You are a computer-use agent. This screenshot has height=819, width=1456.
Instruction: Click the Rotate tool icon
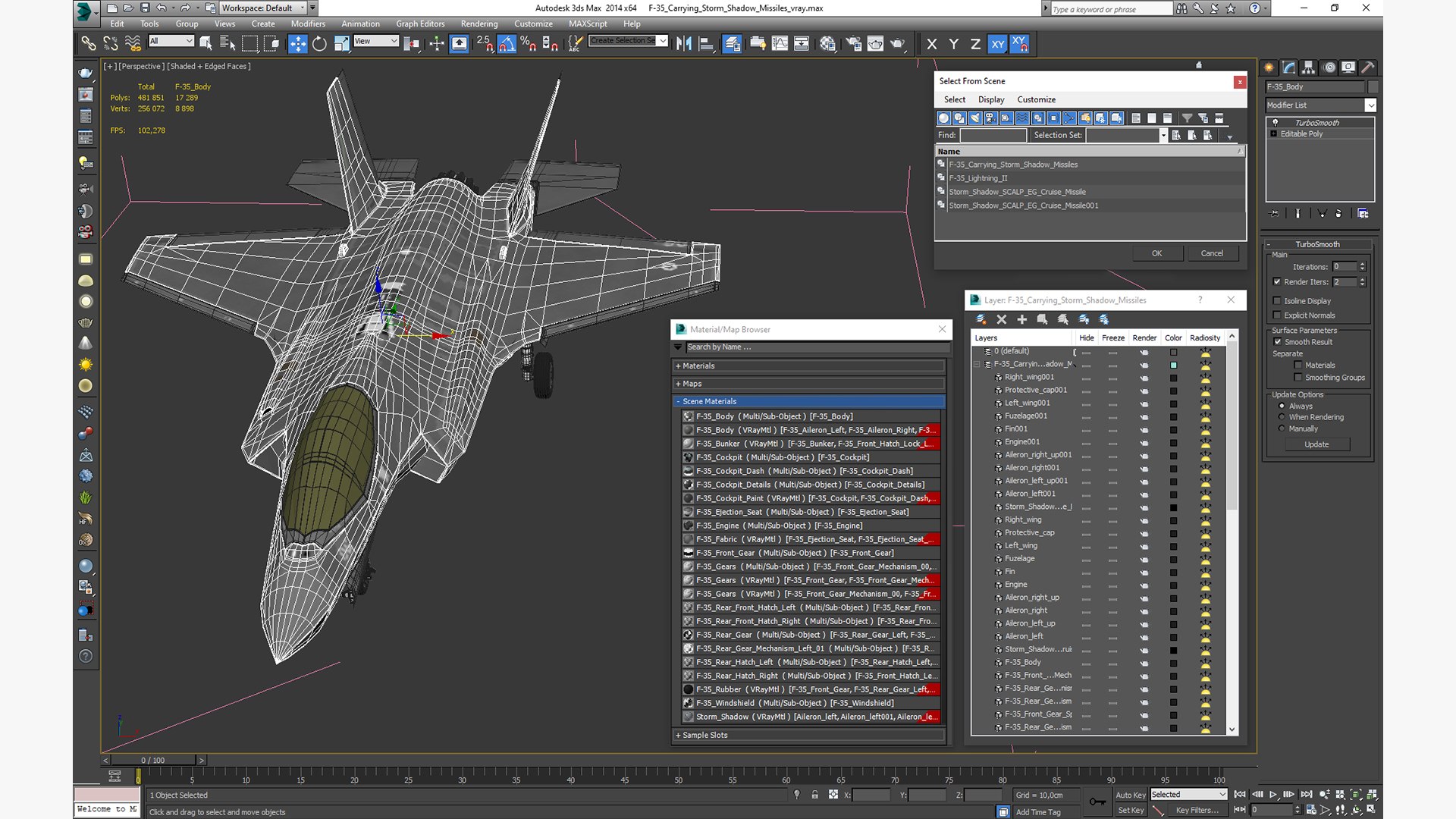tap(319, 44)
